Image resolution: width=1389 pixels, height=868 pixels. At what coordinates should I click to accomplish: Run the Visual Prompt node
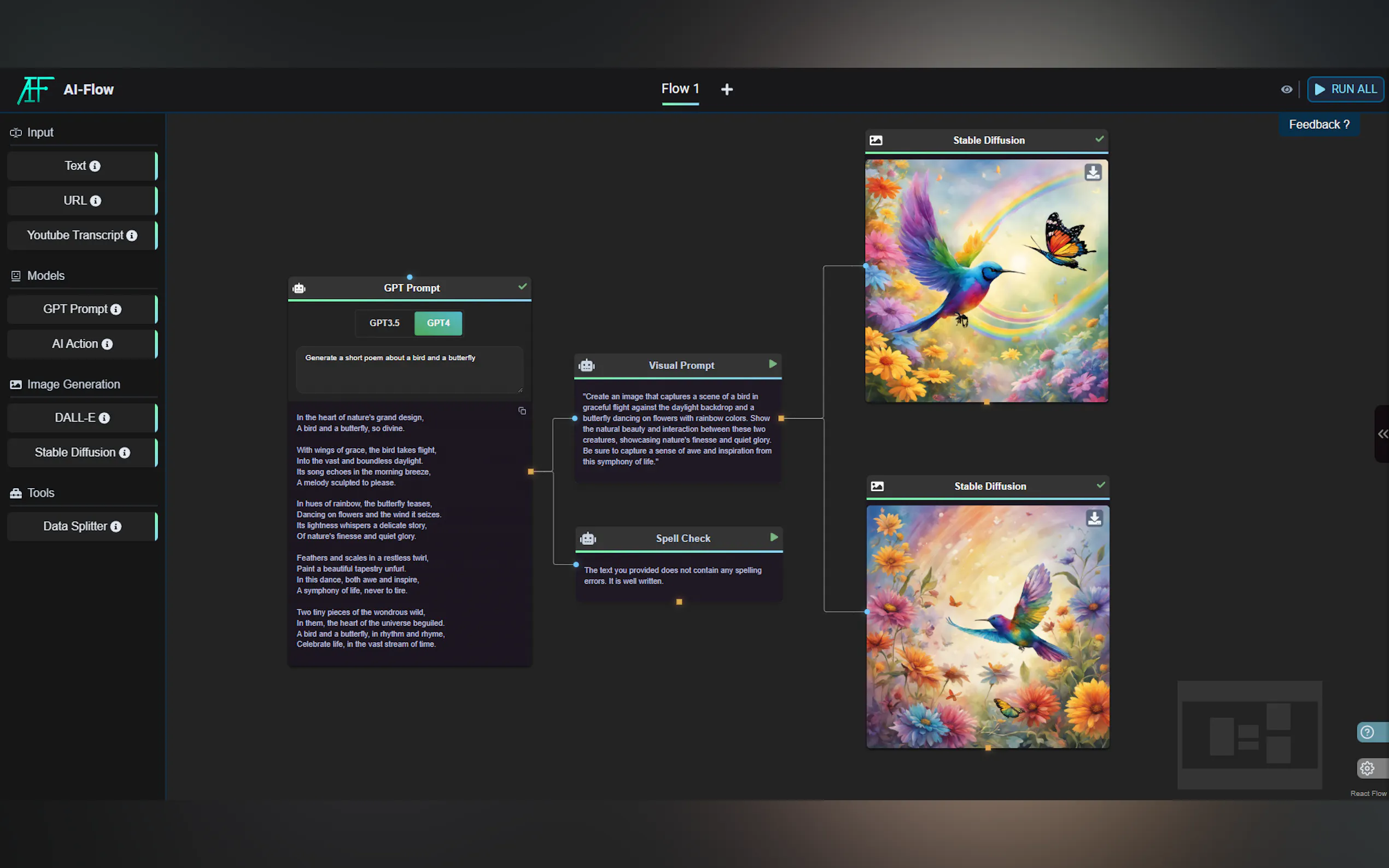772,364
